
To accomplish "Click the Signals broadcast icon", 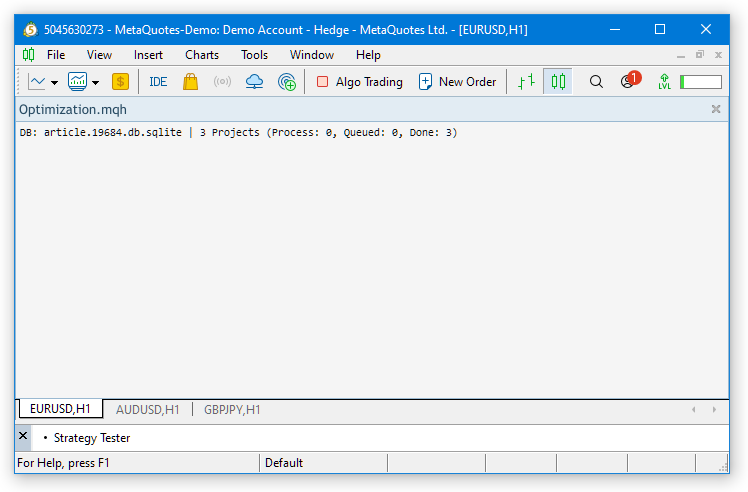I will coord(222,82).
